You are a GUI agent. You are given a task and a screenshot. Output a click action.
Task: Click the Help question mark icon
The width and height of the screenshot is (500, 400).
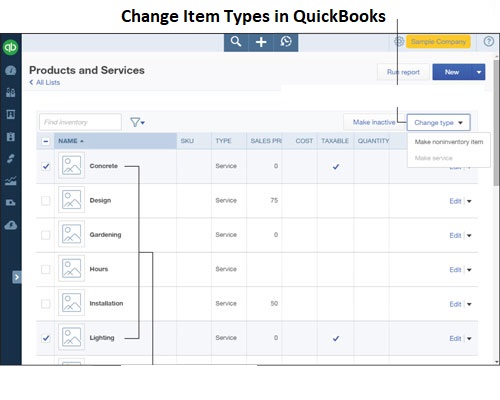tap(489, 42)
